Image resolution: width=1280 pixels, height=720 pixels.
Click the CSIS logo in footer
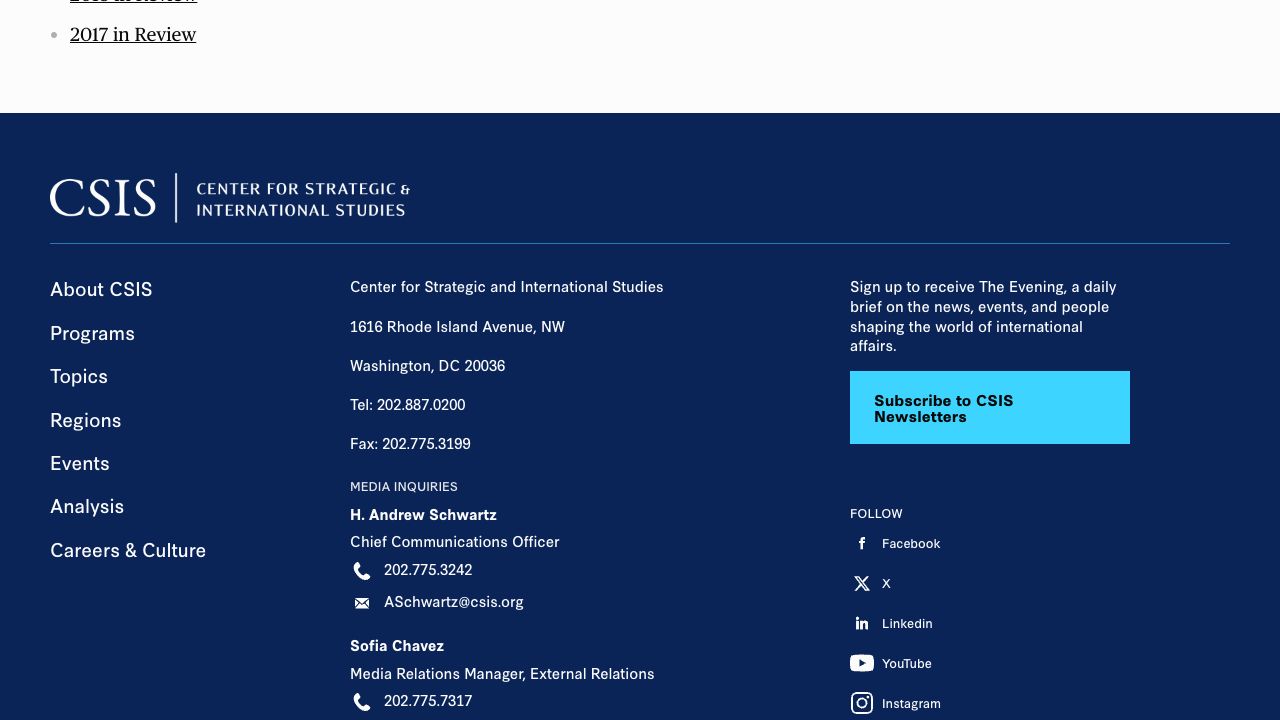pos(230,198)
